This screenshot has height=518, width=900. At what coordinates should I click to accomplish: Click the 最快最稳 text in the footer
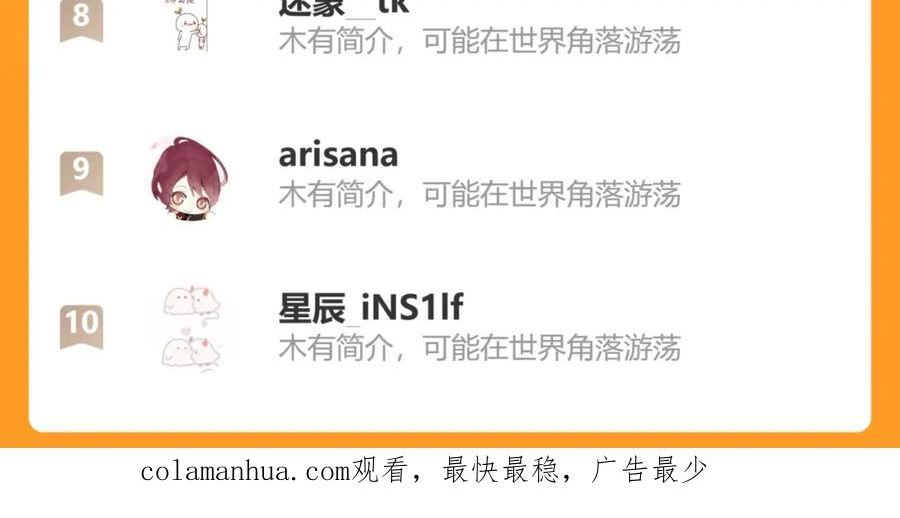tap(501, 470)
